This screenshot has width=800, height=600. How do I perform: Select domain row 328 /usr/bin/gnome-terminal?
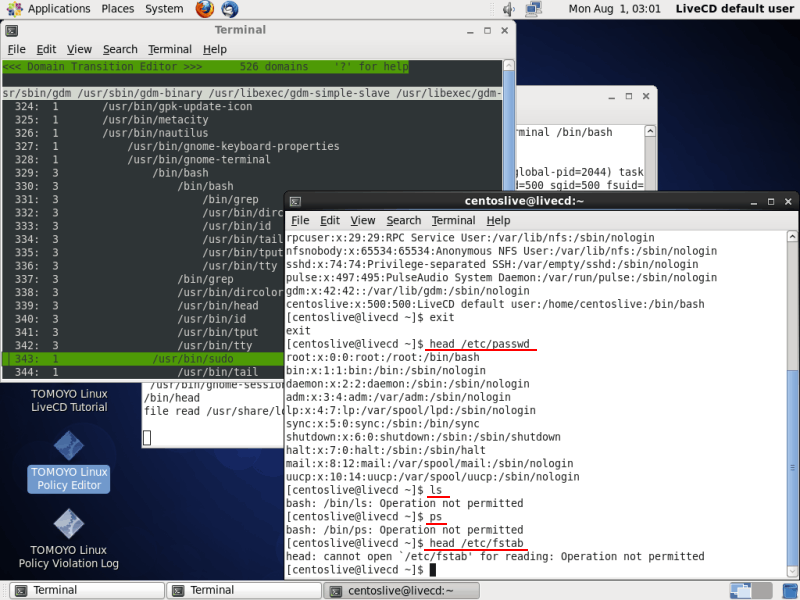click(252, 160)
